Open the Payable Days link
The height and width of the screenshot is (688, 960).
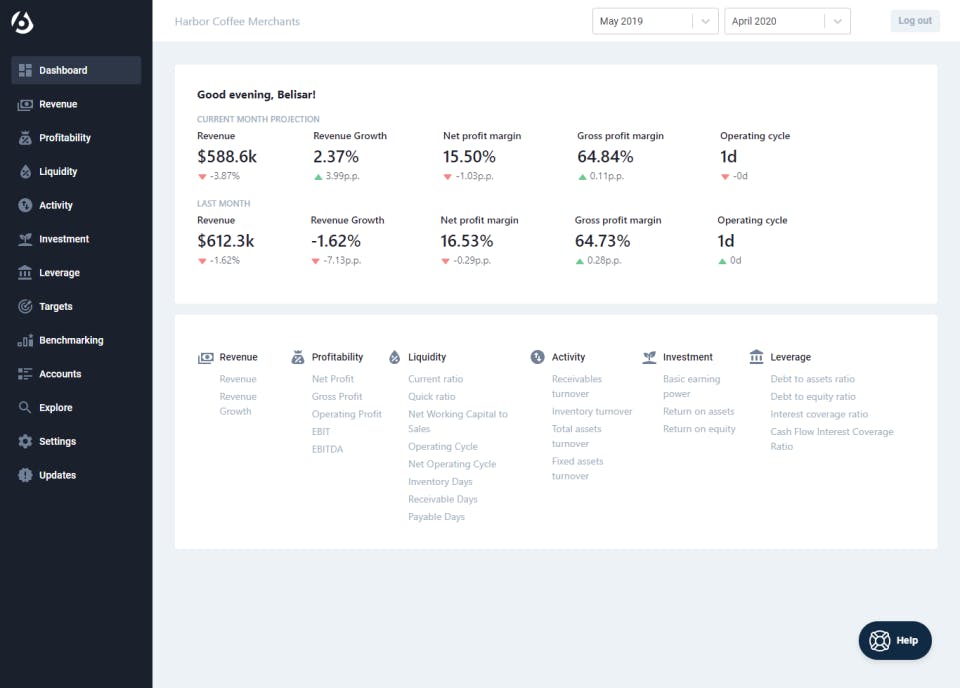pyautogui.click(x=437, y=517)
